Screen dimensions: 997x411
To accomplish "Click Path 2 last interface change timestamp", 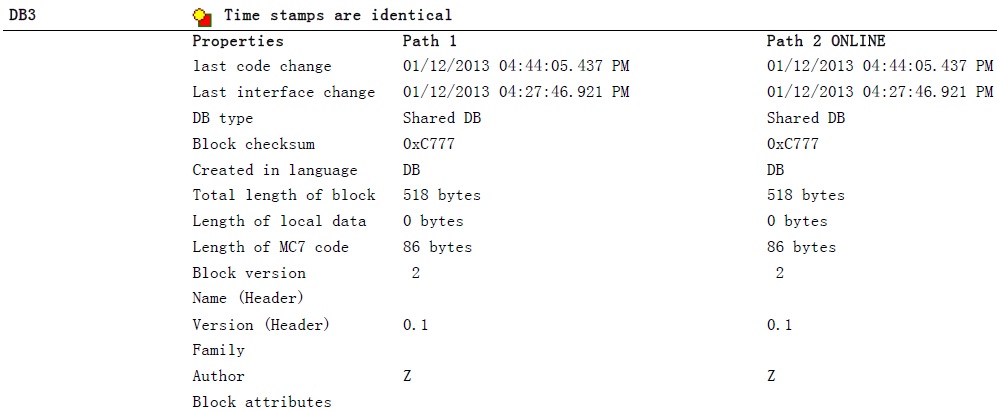I will [x=879, y=92].
